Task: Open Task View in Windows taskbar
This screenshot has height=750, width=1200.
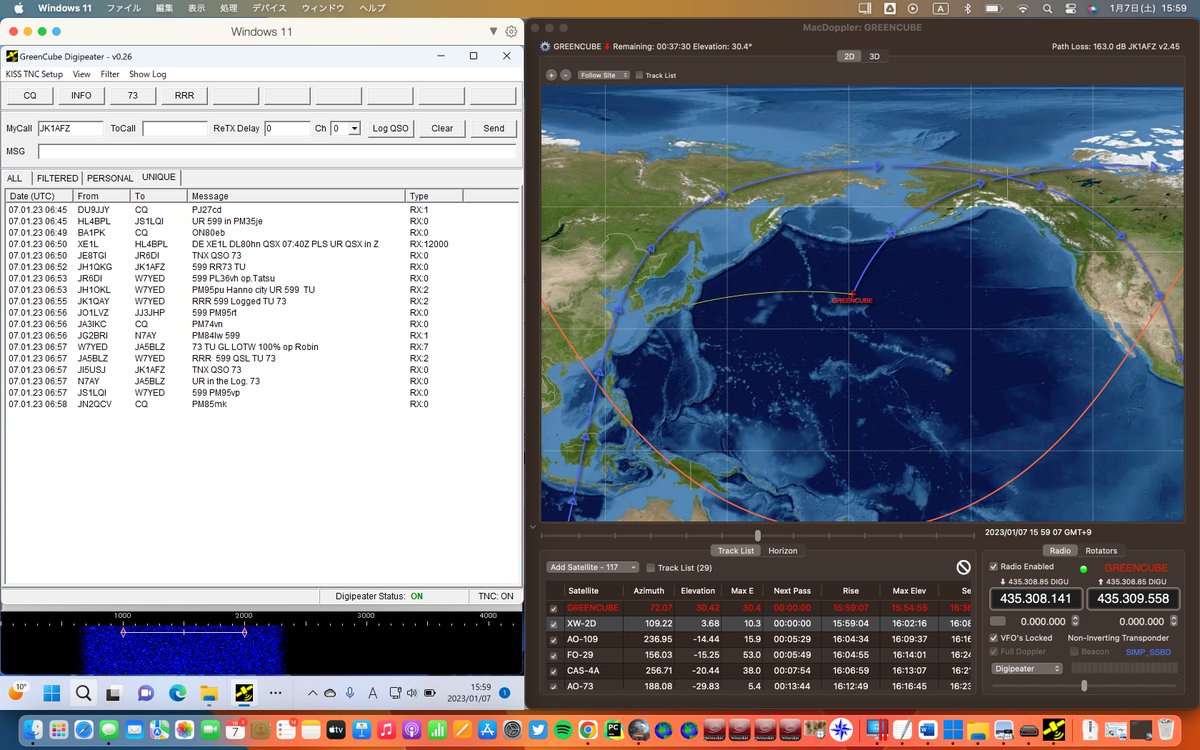Action: (114, 692)
